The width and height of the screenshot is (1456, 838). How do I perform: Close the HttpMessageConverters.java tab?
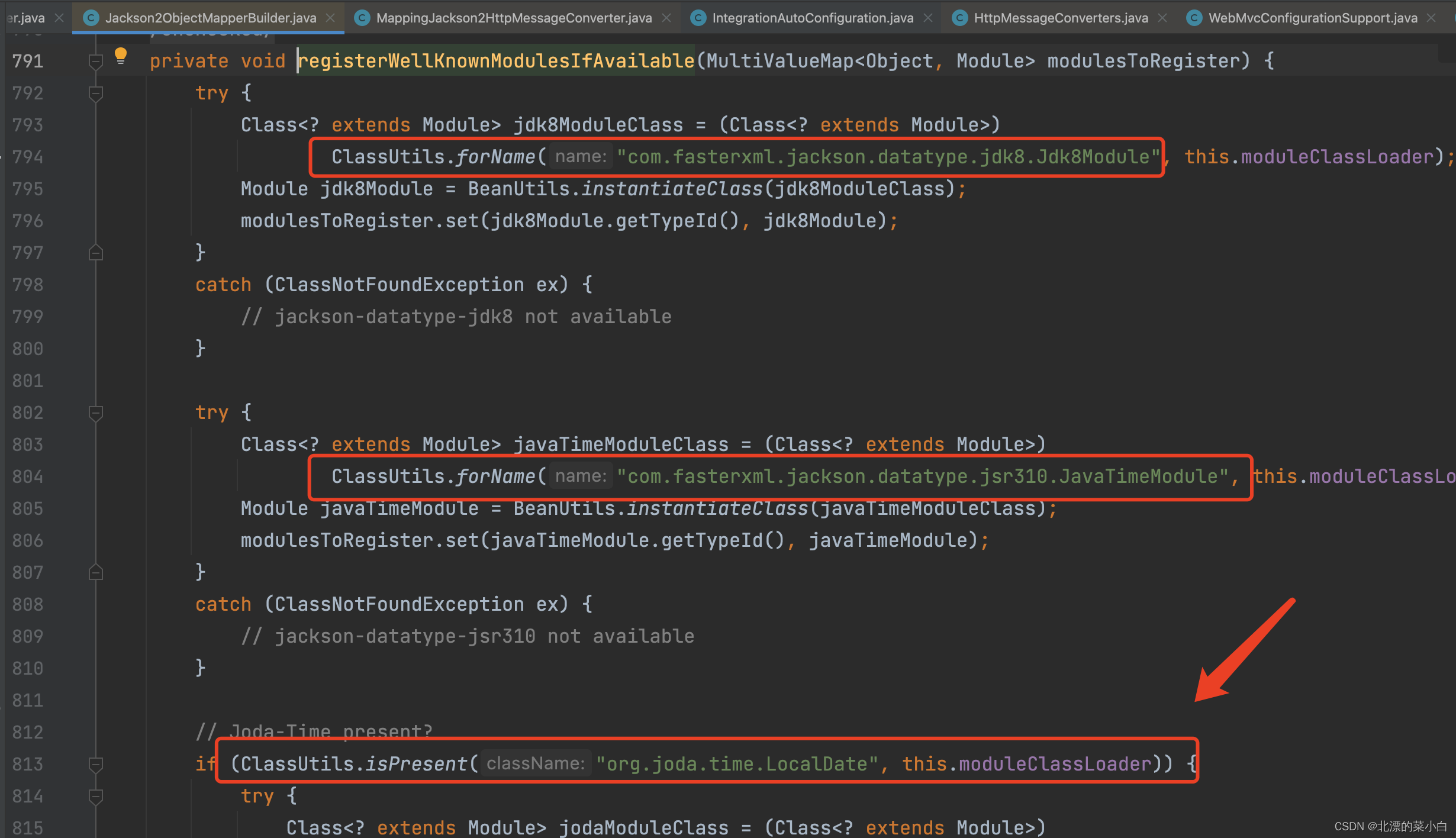(x=1162, y=18)
